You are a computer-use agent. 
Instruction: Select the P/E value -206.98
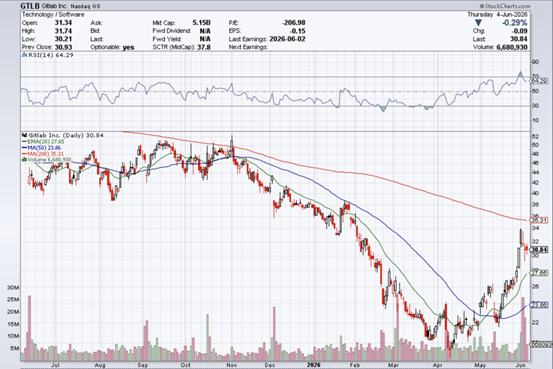pyautogui.click(x=293, y=23)
